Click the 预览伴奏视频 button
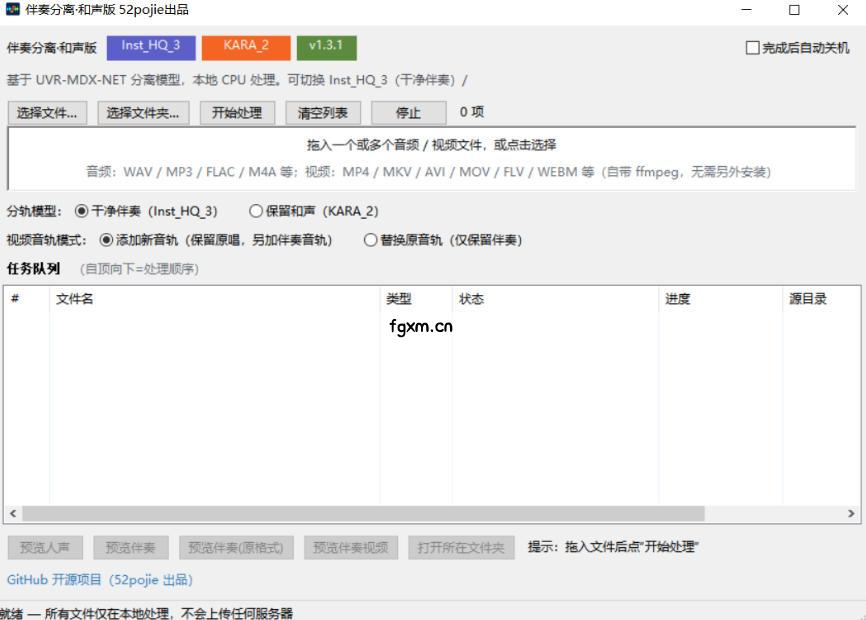866x620 pixels. pyautogui.click(x=351, y=548)
